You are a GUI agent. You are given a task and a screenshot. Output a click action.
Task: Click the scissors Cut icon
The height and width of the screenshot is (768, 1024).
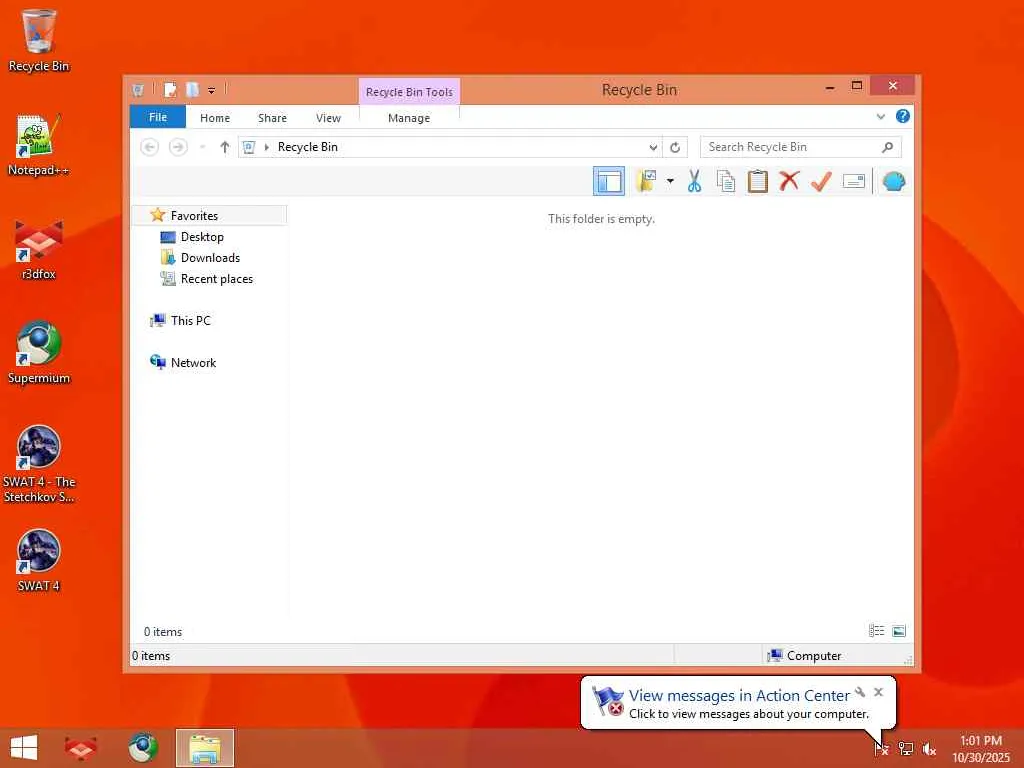pos(694,181)
